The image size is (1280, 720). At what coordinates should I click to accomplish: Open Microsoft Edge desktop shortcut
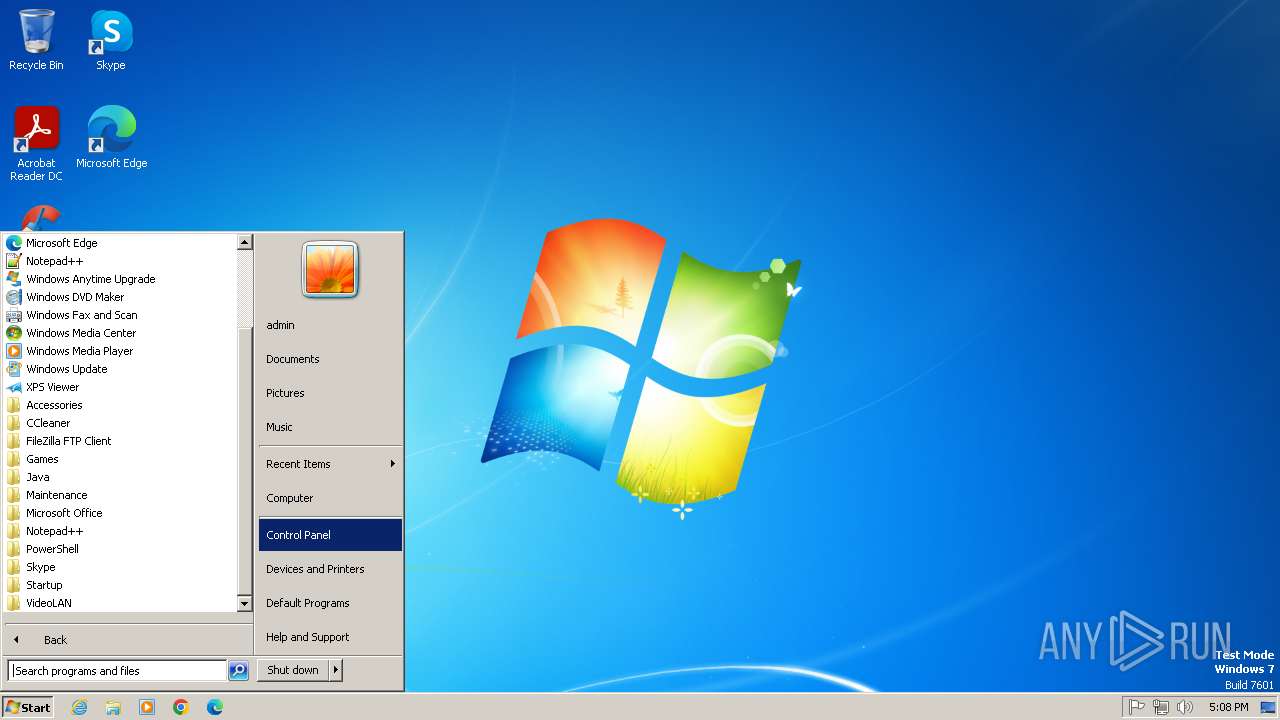tap(111, 137)
